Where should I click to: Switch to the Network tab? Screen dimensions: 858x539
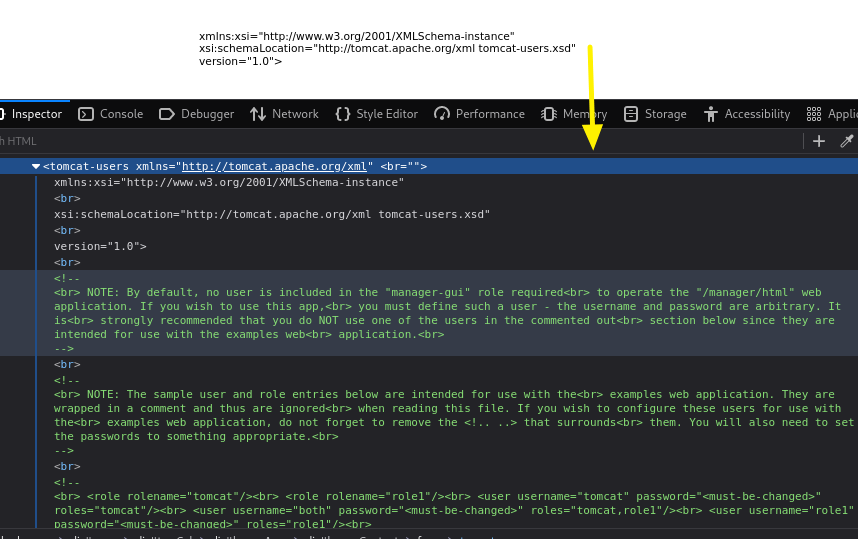(x=284, y=114)
